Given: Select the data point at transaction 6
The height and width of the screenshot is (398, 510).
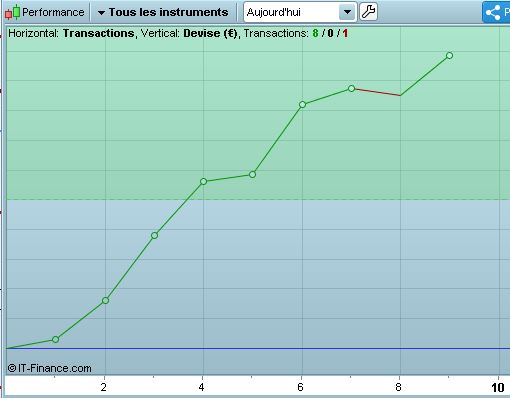Looking at the screenshot, I should pyautogui.click(x=302, y=105).
